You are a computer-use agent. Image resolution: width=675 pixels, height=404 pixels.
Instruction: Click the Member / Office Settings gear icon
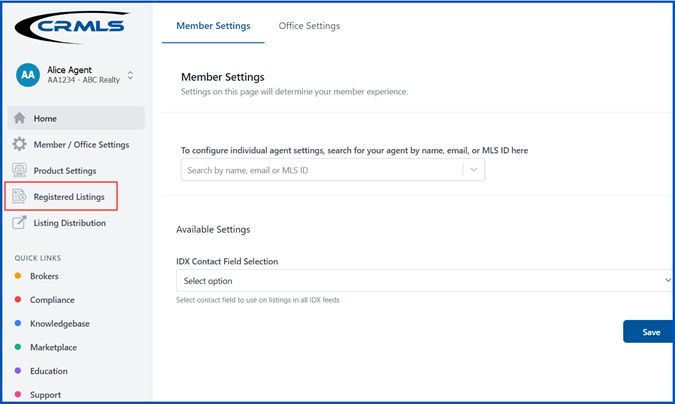[19, 144]
